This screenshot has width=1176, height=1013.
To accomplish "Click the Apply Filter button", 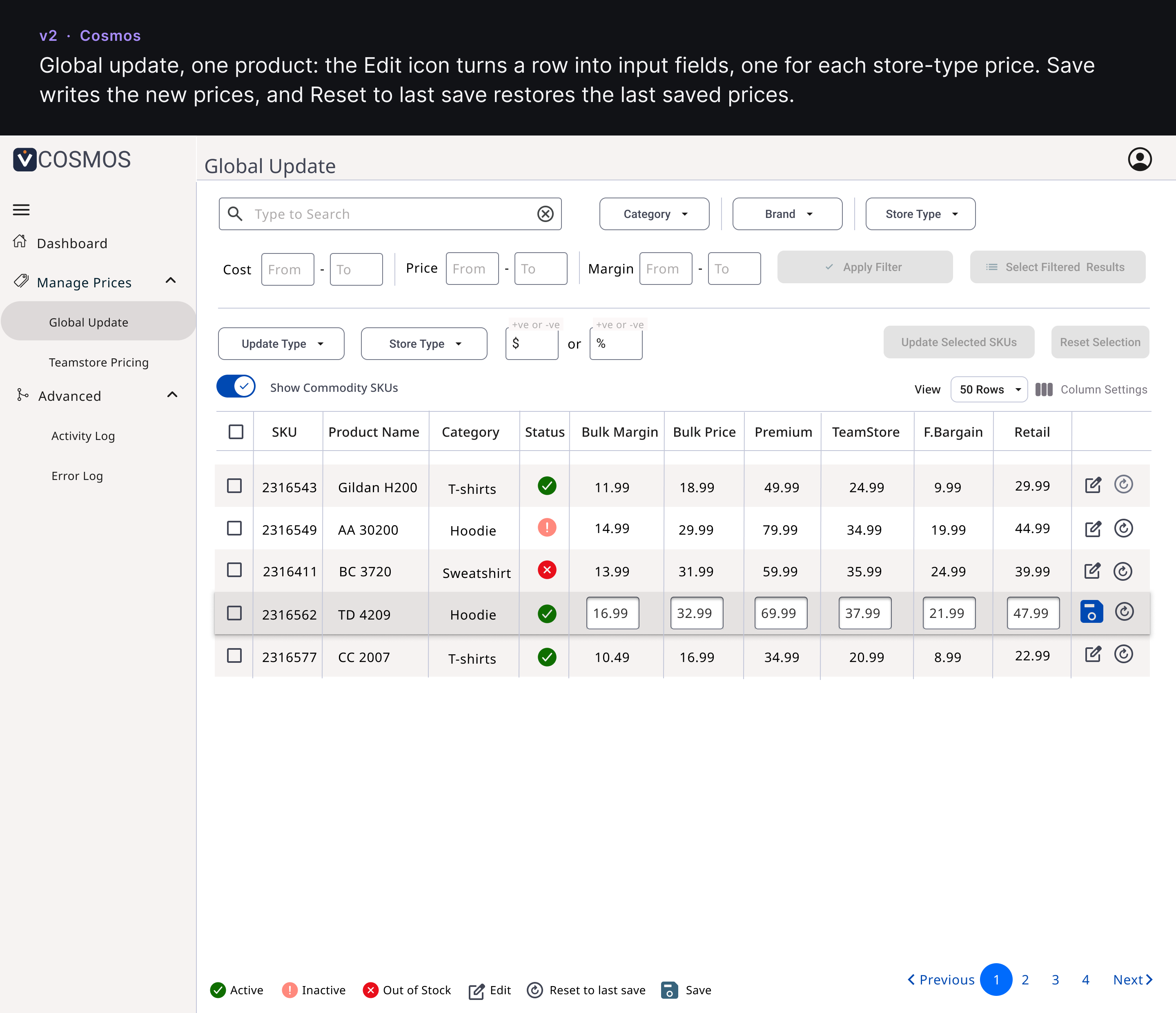I will point(865,267).
